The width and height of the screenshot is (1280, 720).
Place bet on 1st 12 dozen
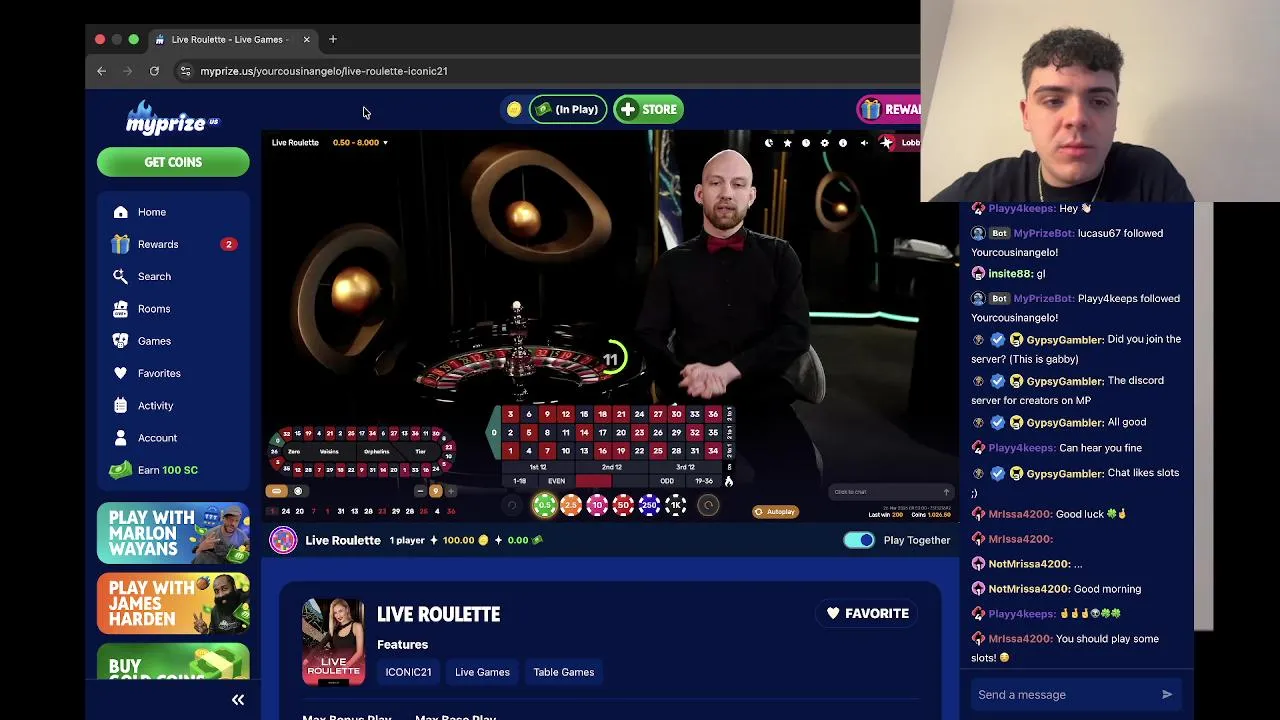point(538,467)
